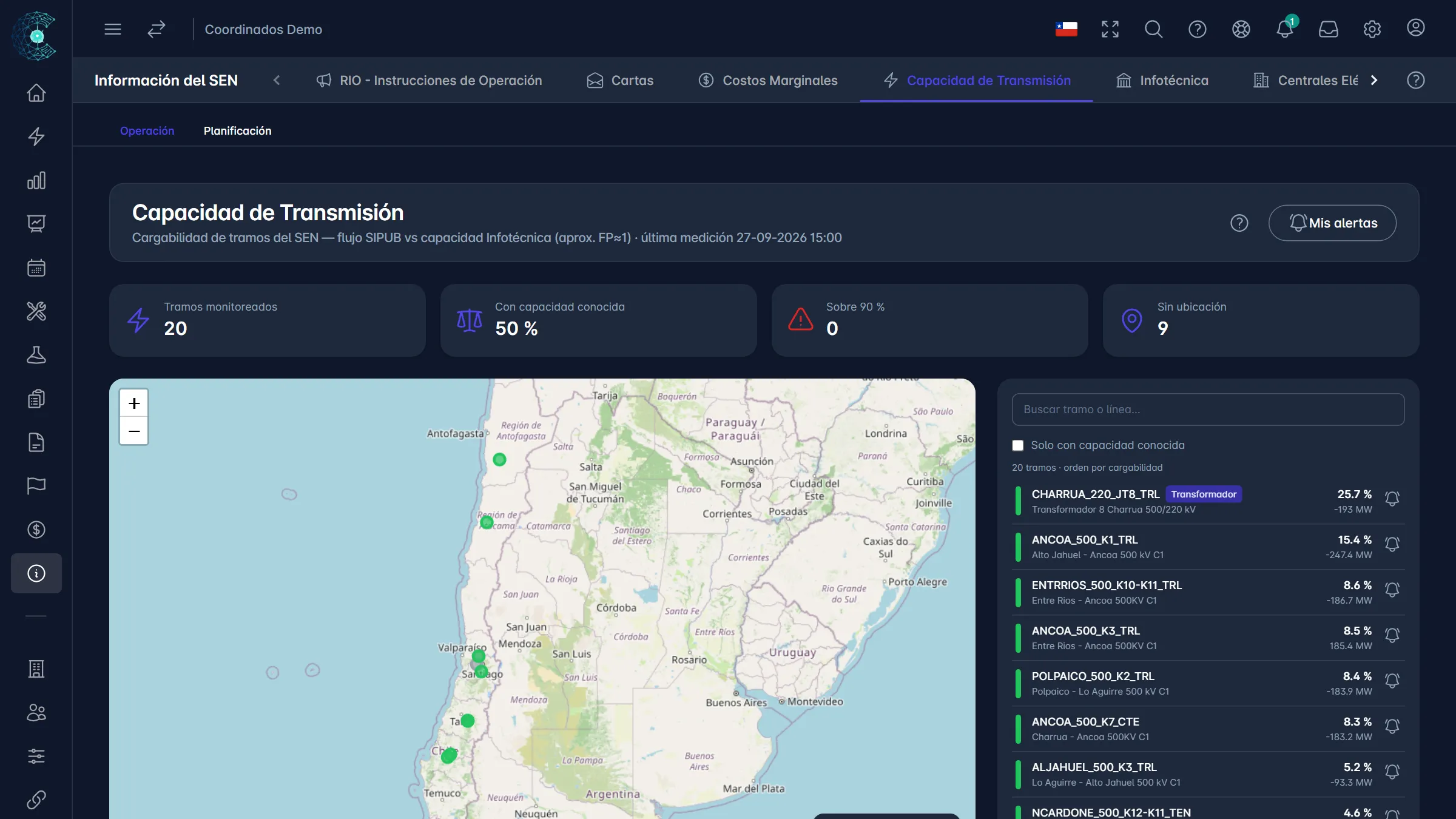This screenshot has width=1456, height=819.
Task: Click the info circle sidebar icon
Action: (36, 573)
